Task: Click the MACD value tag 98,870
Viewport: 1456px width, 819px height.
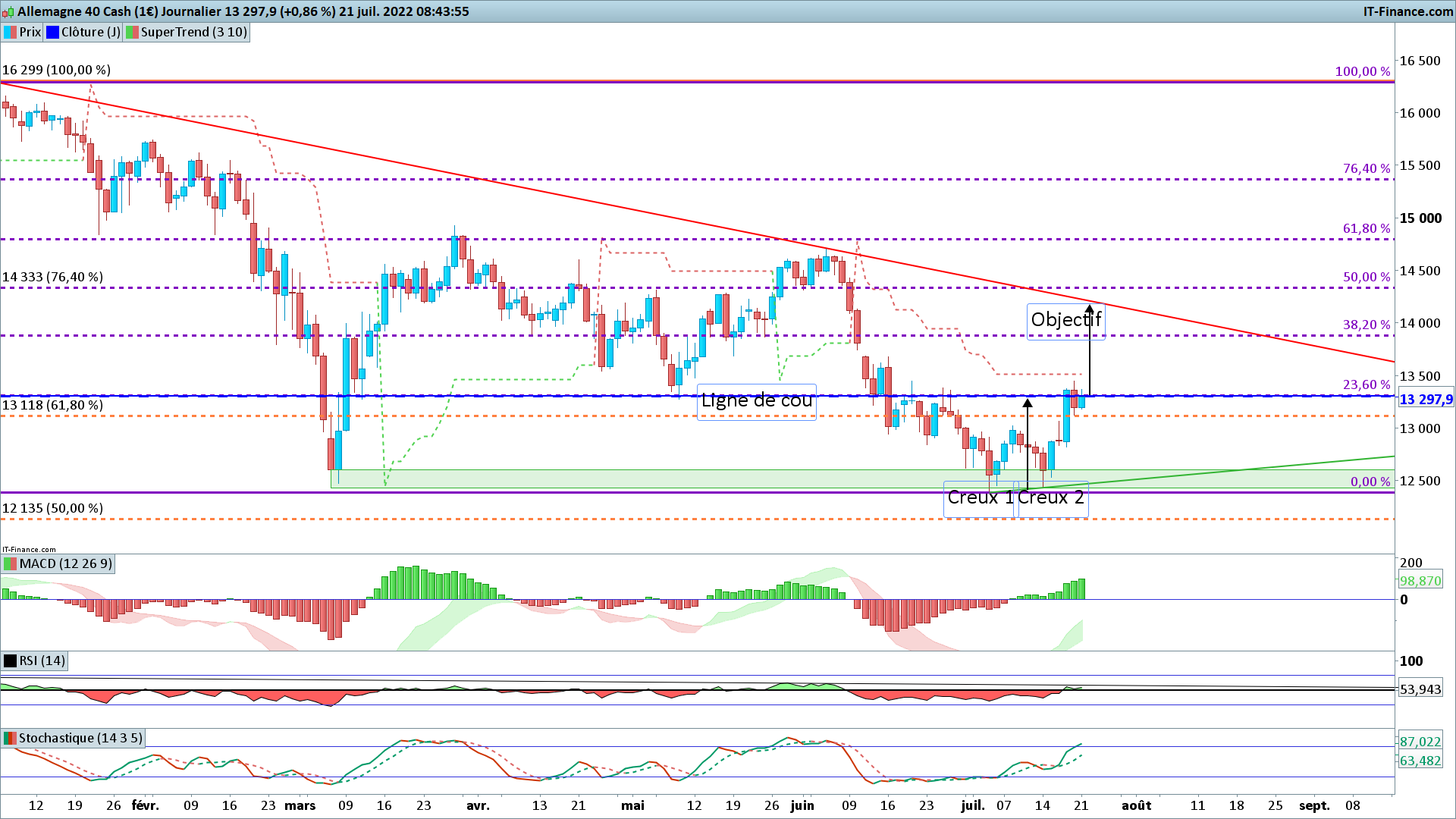Action: tap(1420, 581)
